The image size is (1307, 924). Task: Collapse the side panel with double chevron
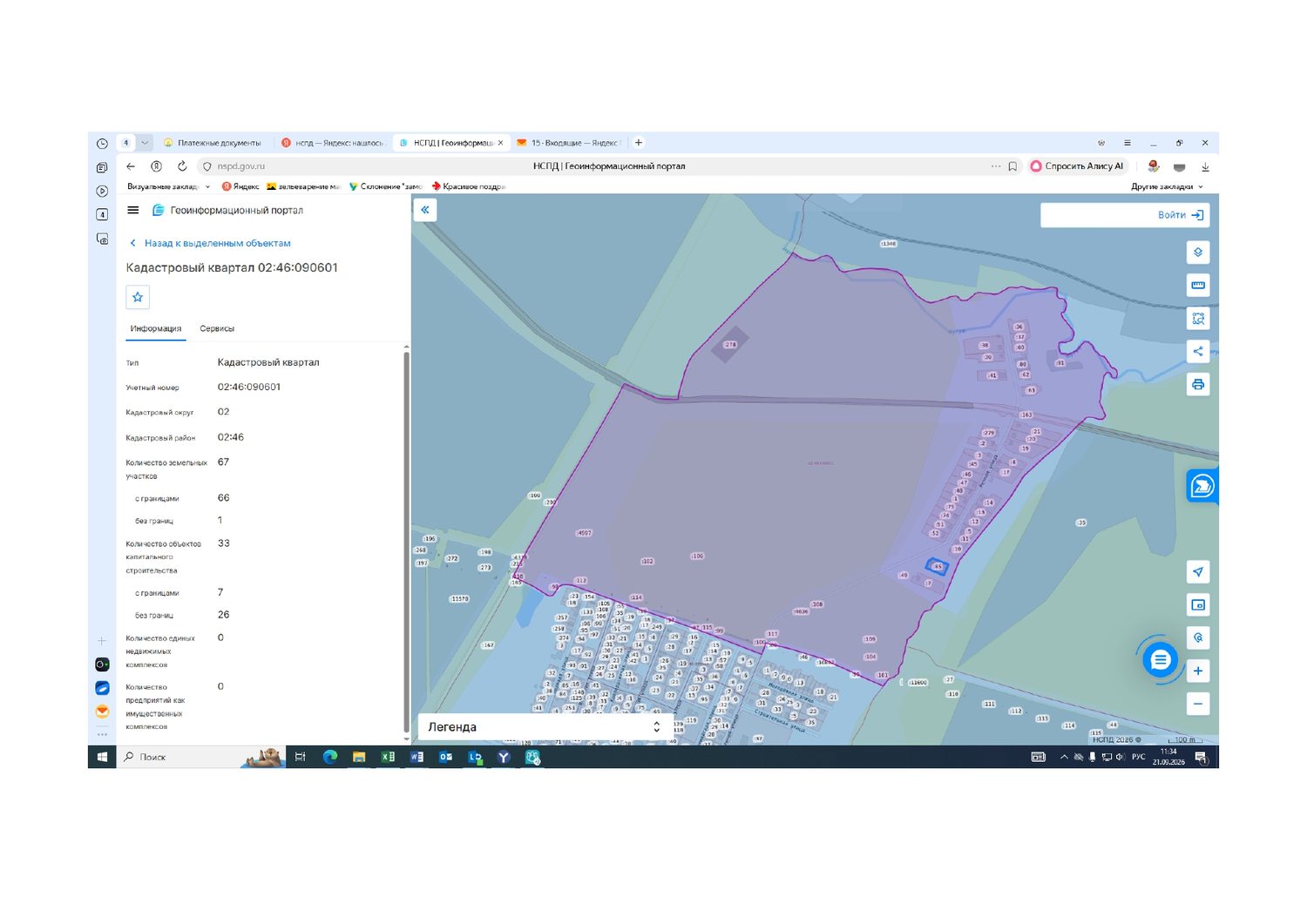[x=425, y=210]
